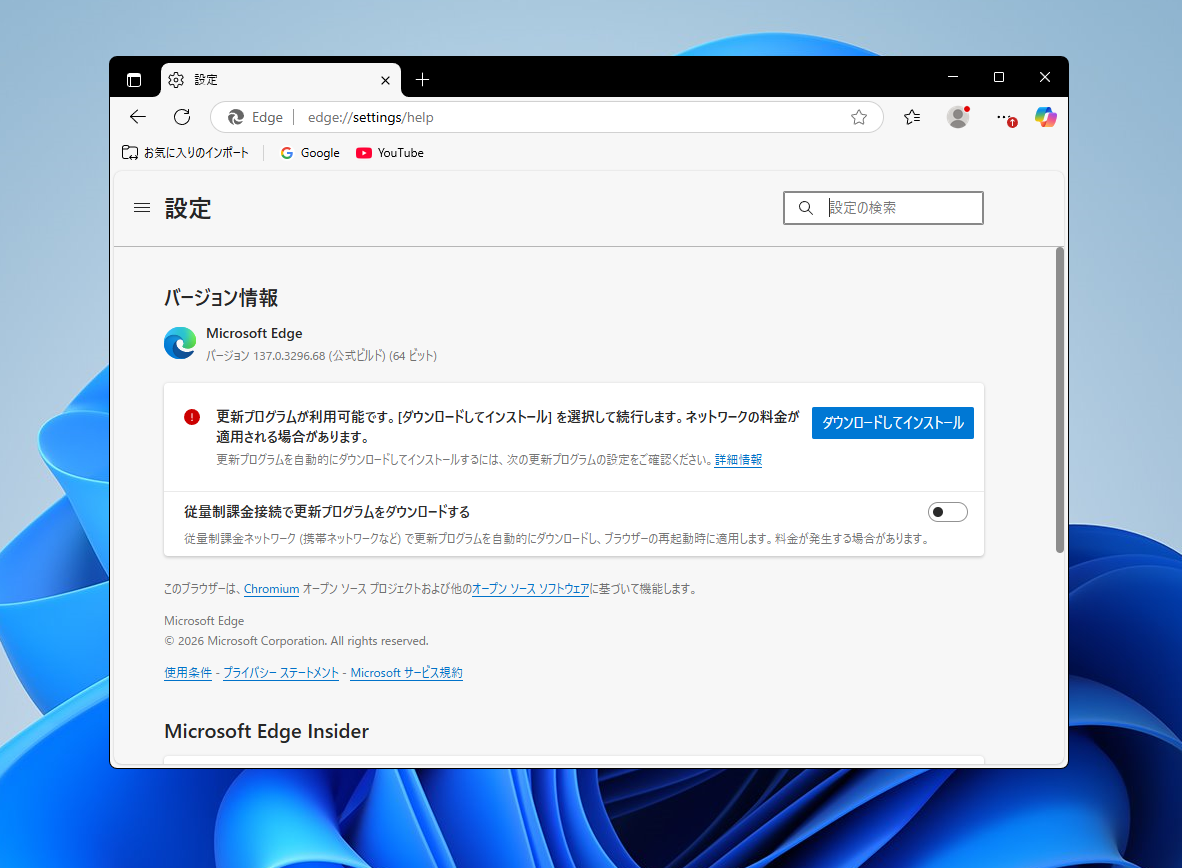Launch Copilot from the toolbar icon
This screenshot has height=868, width=1182.
click(x=1046, y=117)
